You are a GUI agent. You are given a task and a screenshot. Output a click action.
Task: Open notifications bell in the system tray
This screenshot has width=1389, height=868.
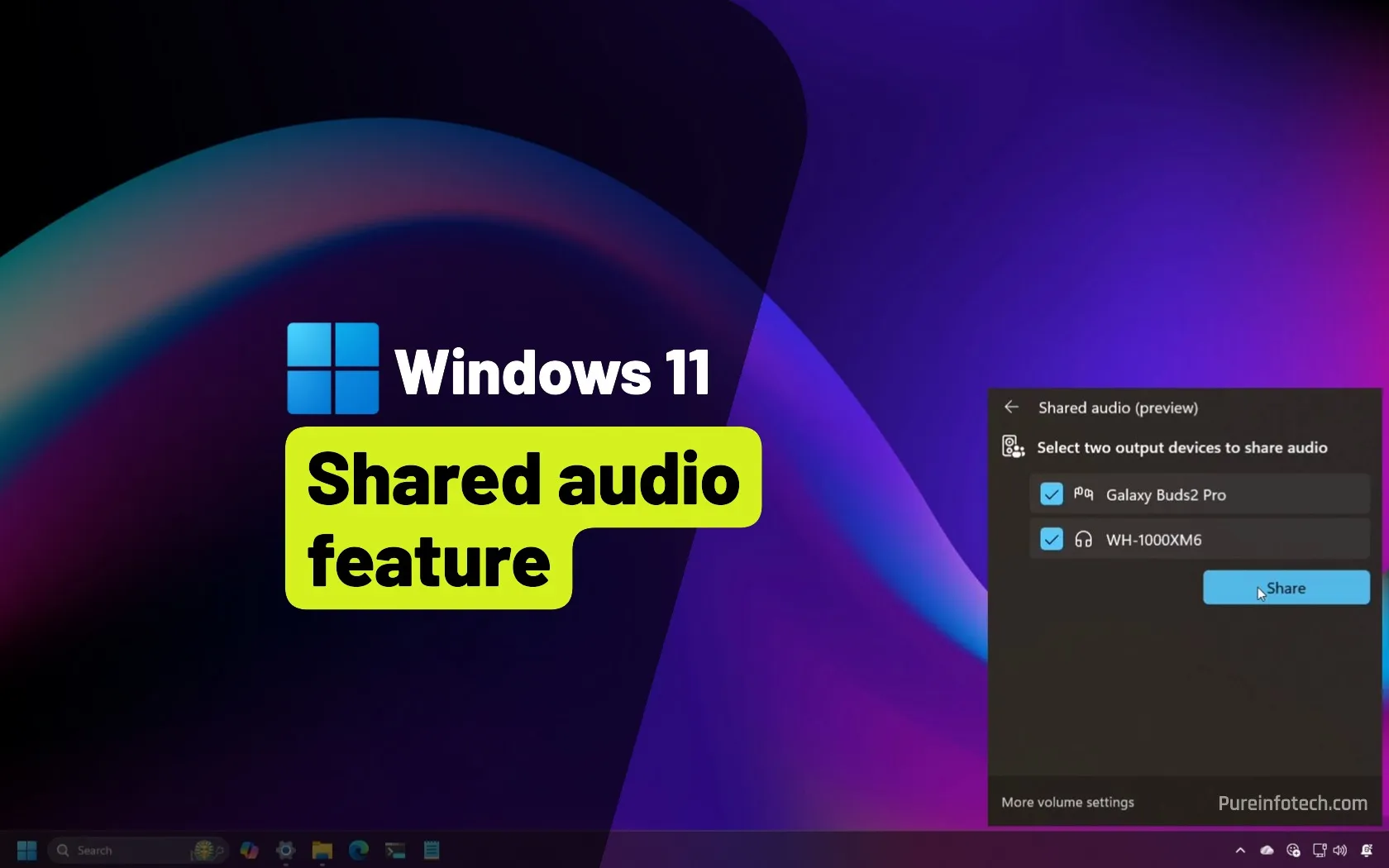coord(1367,850)
